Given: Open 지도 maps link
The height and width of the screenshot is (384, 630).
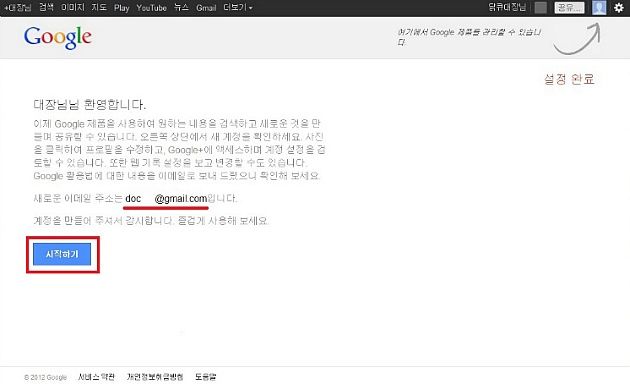Looking at the screenshot, I should click(x=99, y=7).
